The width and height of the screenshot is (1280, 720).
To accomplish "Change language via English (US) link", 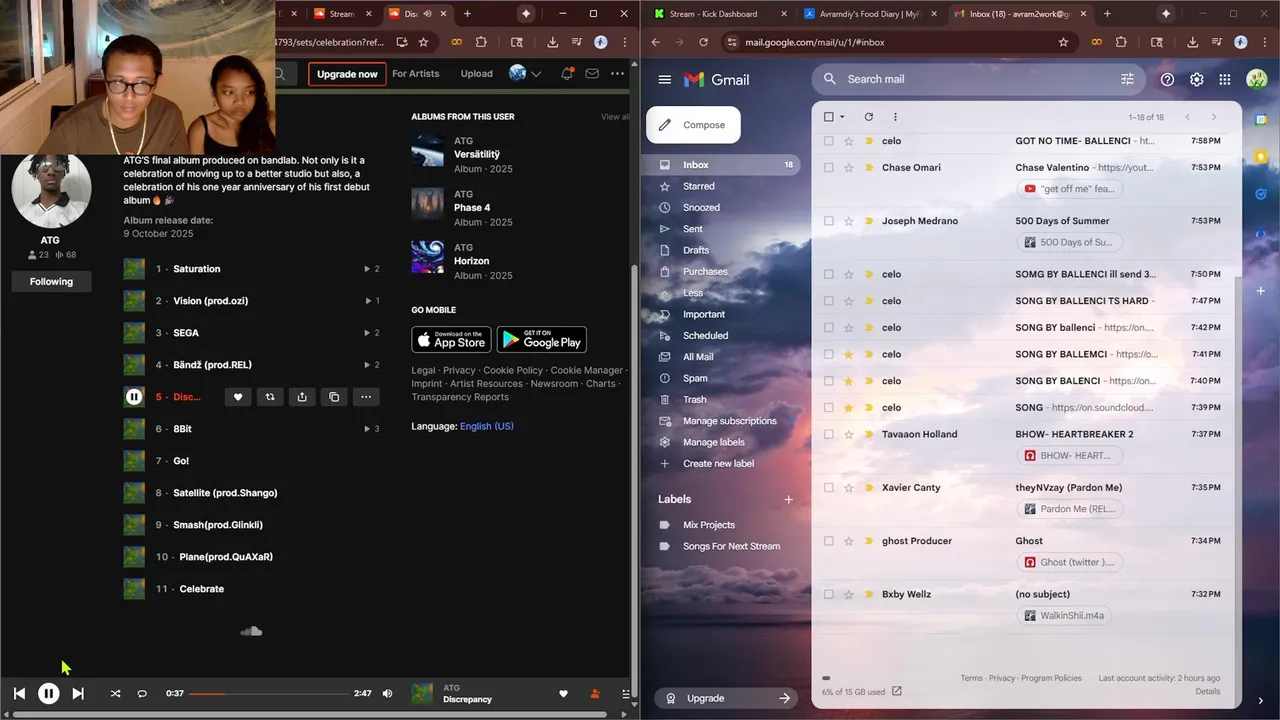I will coord(487,426).
